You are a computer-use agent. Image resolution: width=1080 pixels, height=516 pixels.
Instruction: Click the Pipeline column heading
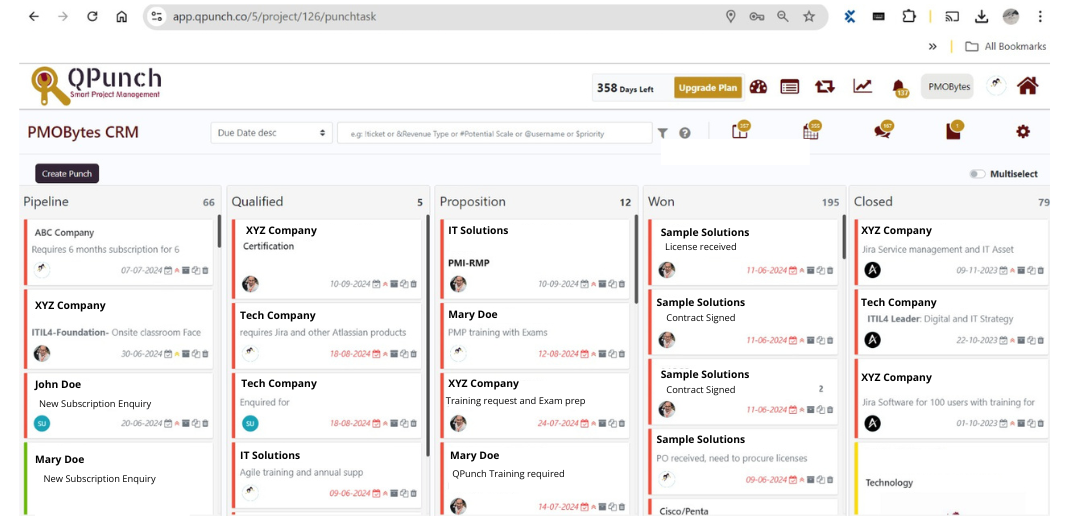[46, 201]
